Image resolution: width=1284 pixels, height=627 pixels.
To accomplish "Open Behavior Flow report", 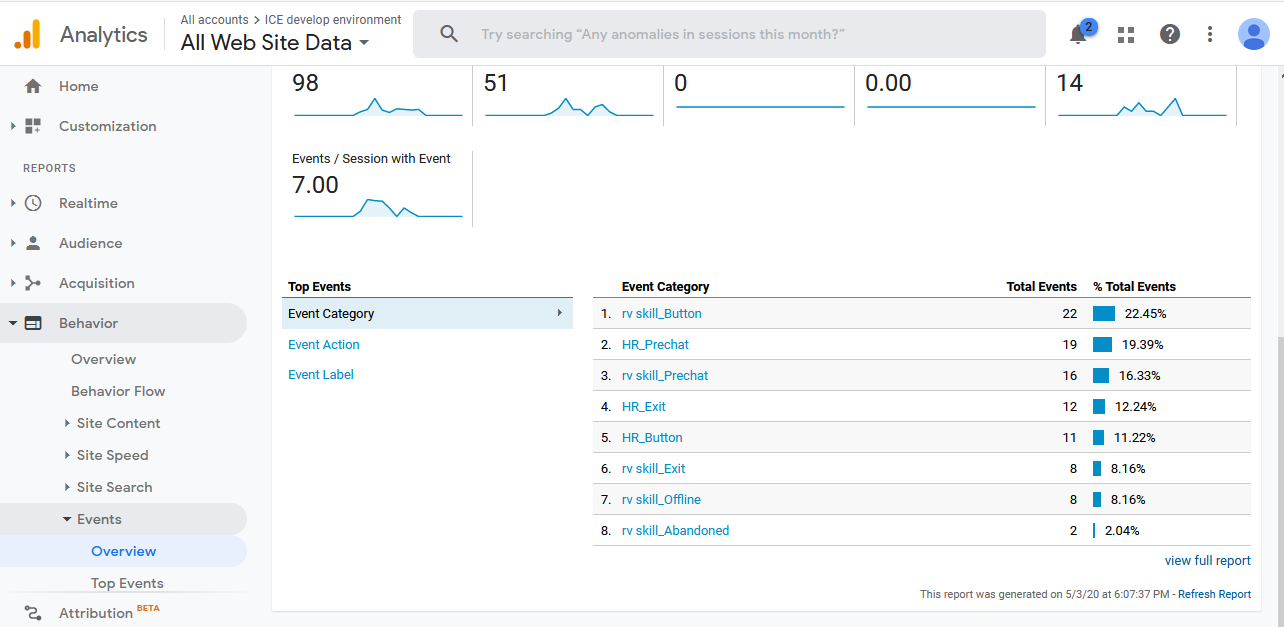I will 118,391.
